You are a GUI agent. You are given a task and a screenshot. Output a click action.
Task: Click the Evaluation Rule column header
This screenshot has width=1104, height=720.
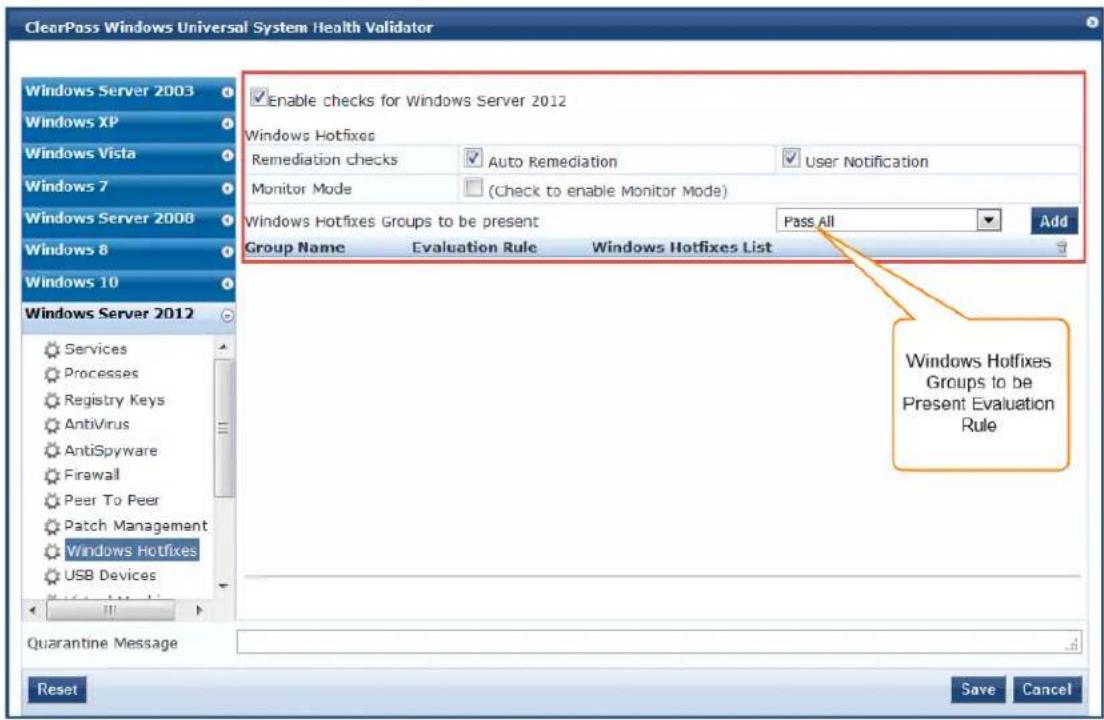coord(475,248)
